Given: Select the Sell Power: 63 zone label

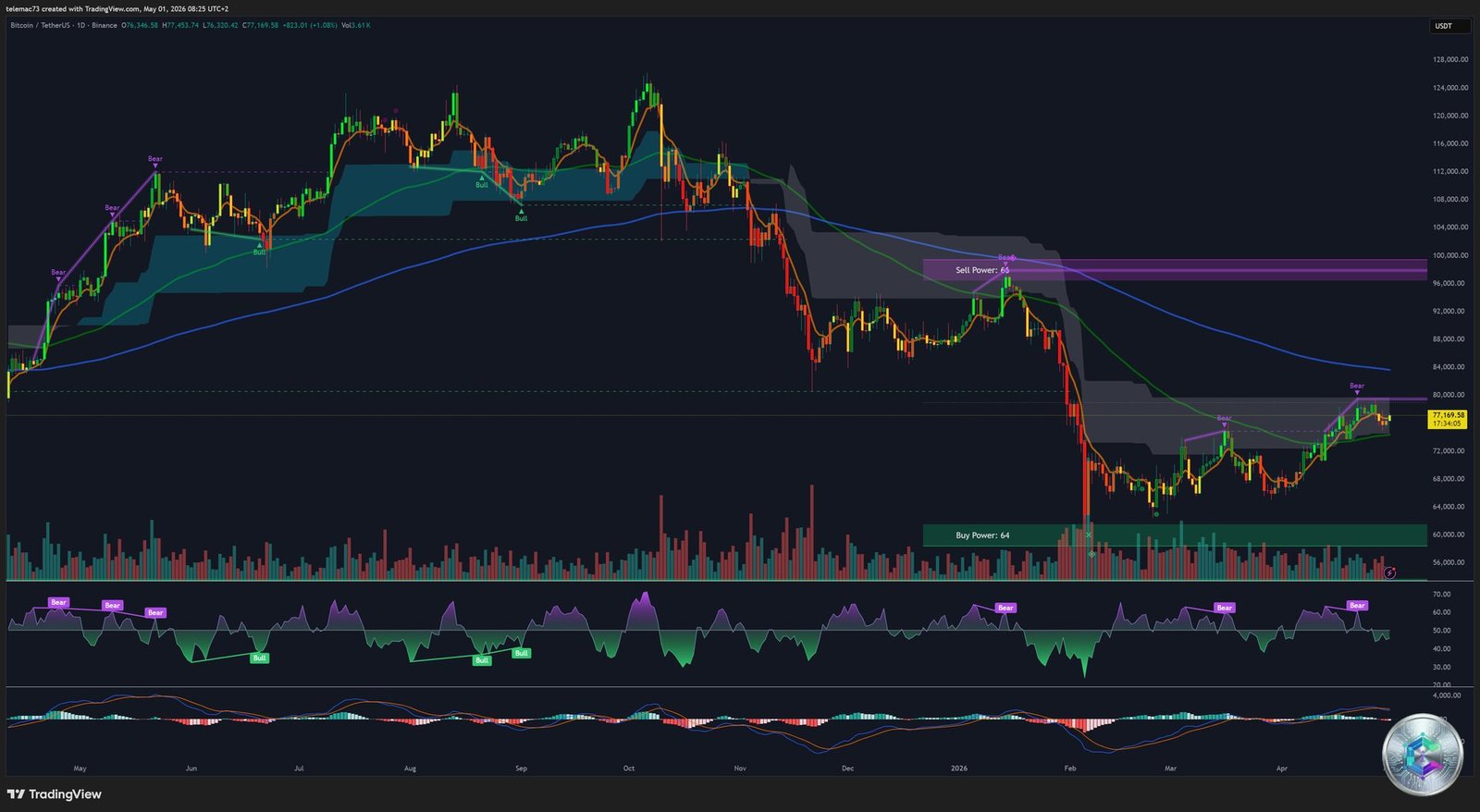Looking at the screenshot, I should coord(982,270).
